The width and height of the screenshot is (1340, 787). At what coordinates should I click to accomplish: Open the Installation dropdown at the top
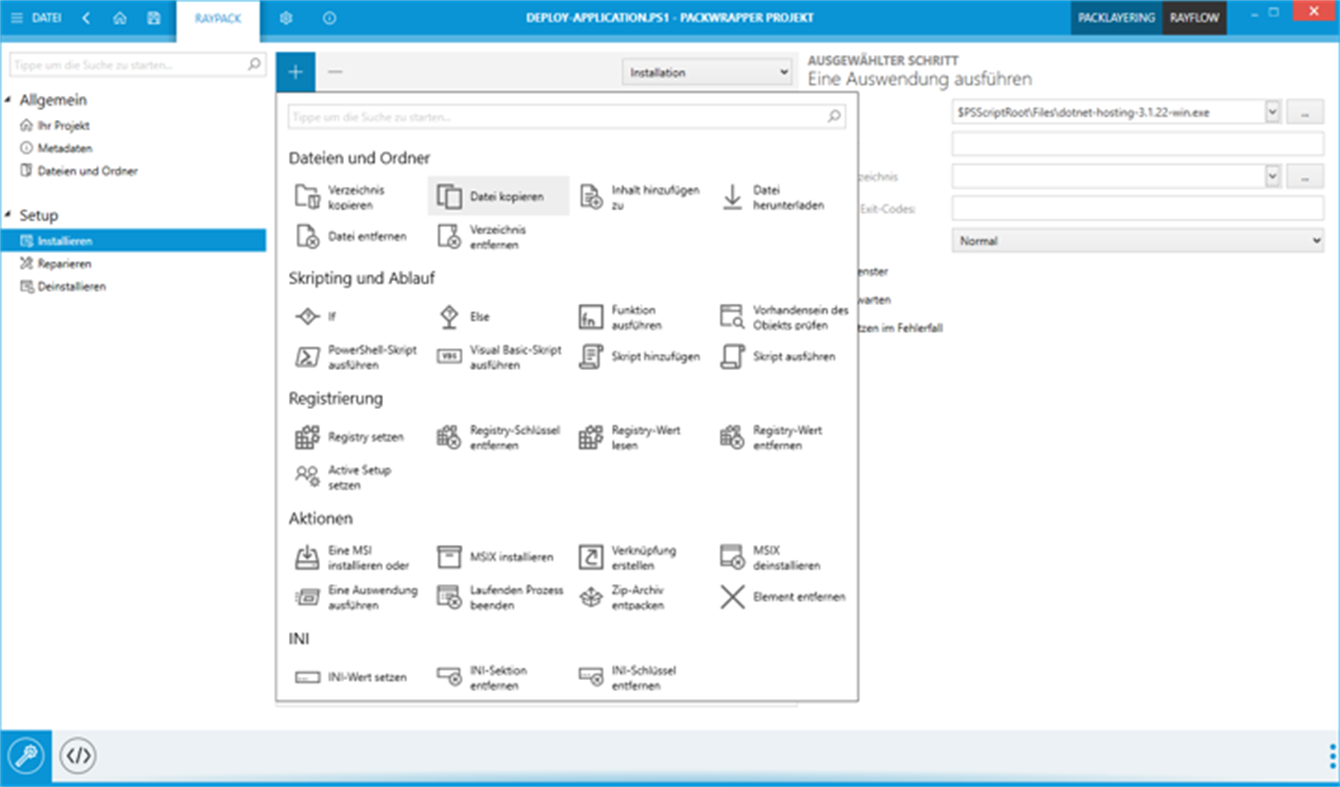click(707, 71)
